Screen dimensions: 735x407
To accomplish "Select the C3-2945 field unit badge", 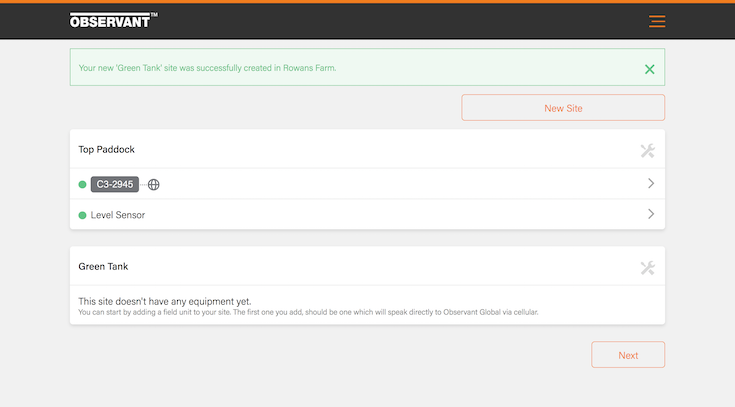I will tap(115, 184).
